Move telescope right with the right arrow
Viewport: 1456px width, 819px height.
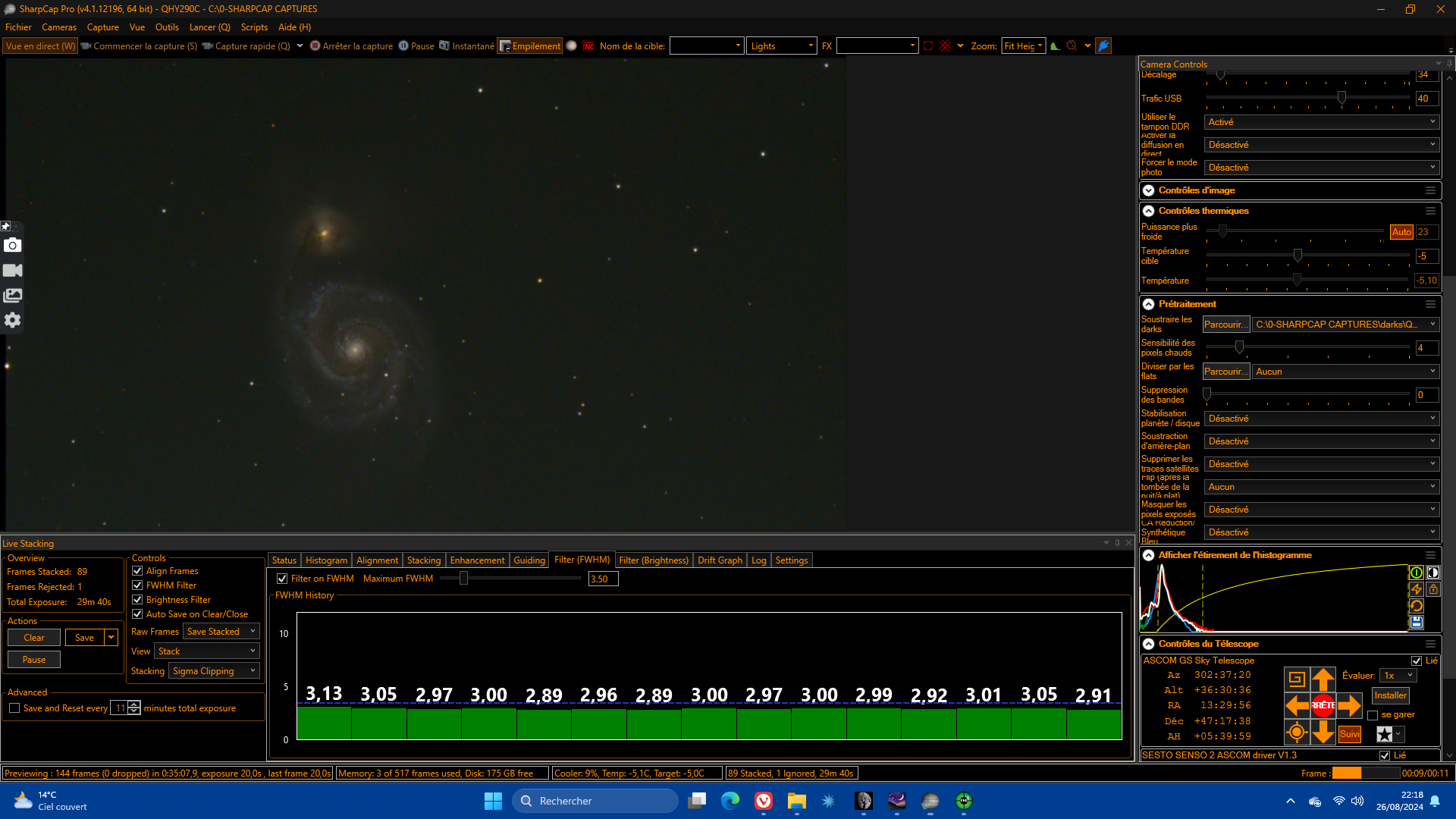1350,705
